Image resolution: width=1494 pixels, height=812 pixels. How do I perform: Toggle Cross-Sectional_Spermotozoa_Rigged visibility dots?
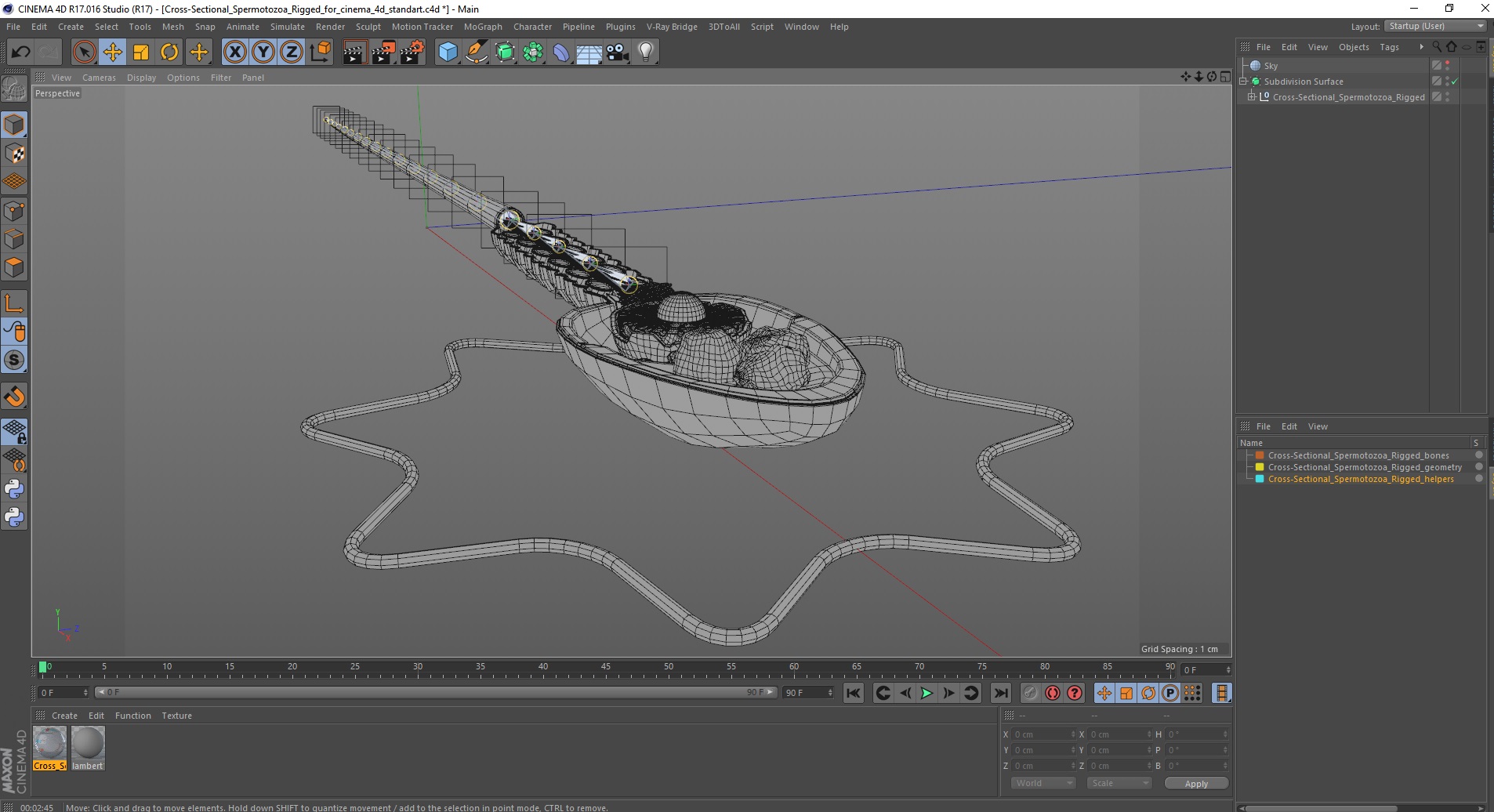[1448, 97]
